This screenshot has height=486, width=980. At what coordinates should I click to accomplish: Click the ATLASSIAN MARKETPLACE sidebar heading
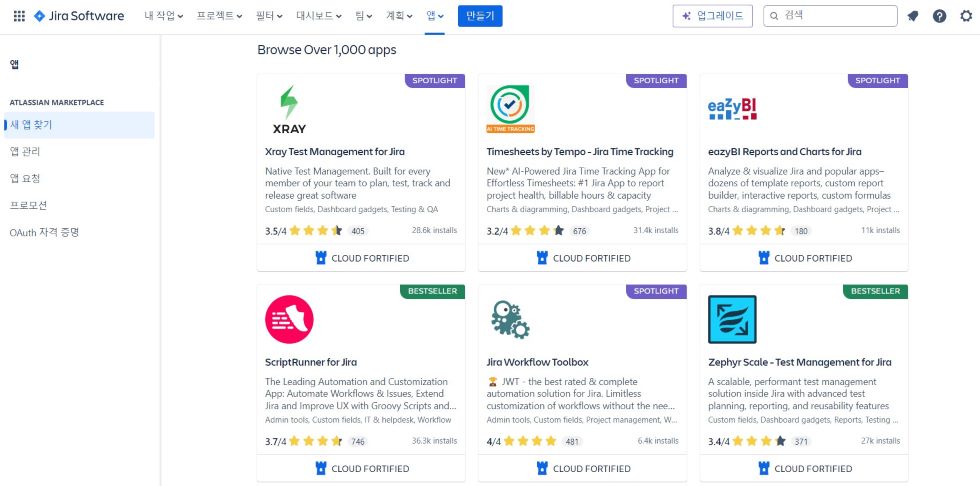(57, 102)
